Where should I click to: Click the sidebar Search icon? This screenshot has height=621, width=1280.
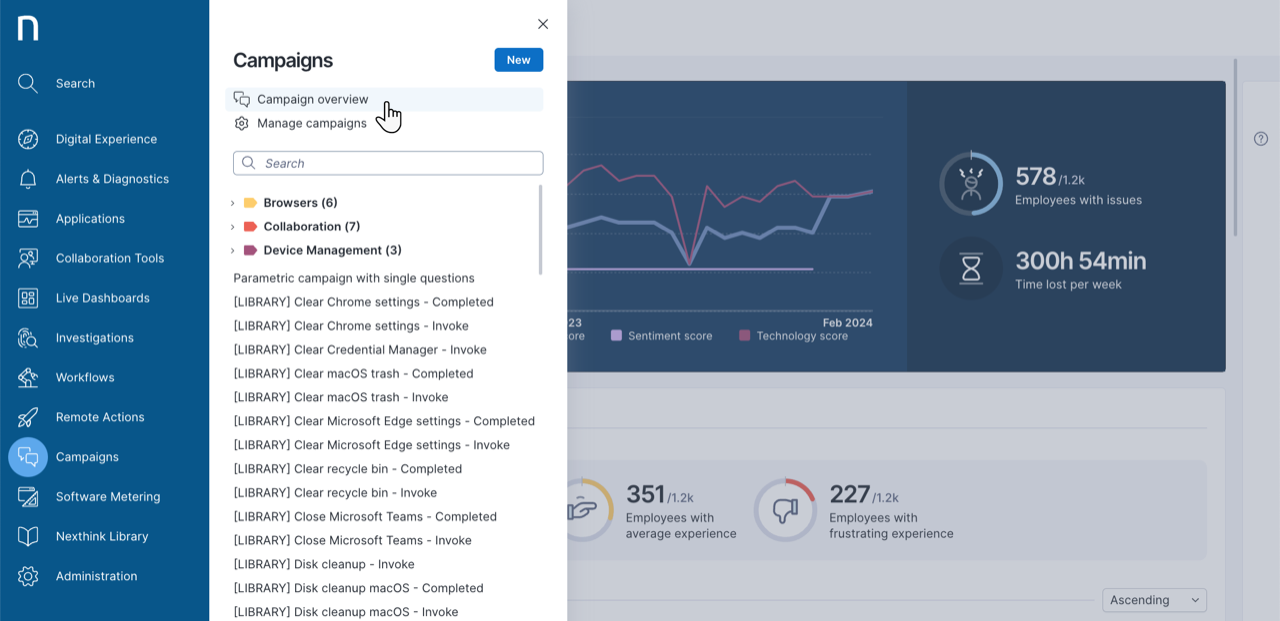pyautogui.click(x=27, y=83)
